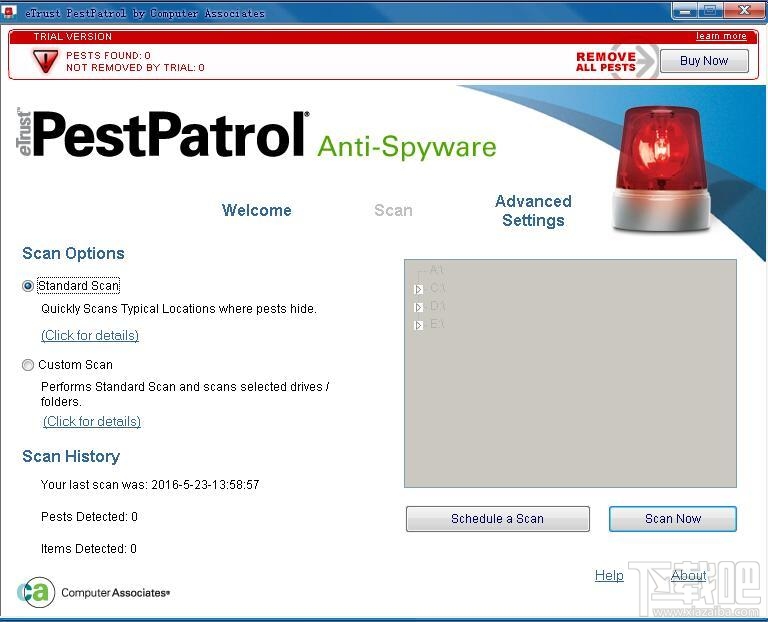Click the PestPatrol Anti-Spyware logo
The height and width of the screenshot is (622, 768).
pyautogui.click(x=257, y=134)
